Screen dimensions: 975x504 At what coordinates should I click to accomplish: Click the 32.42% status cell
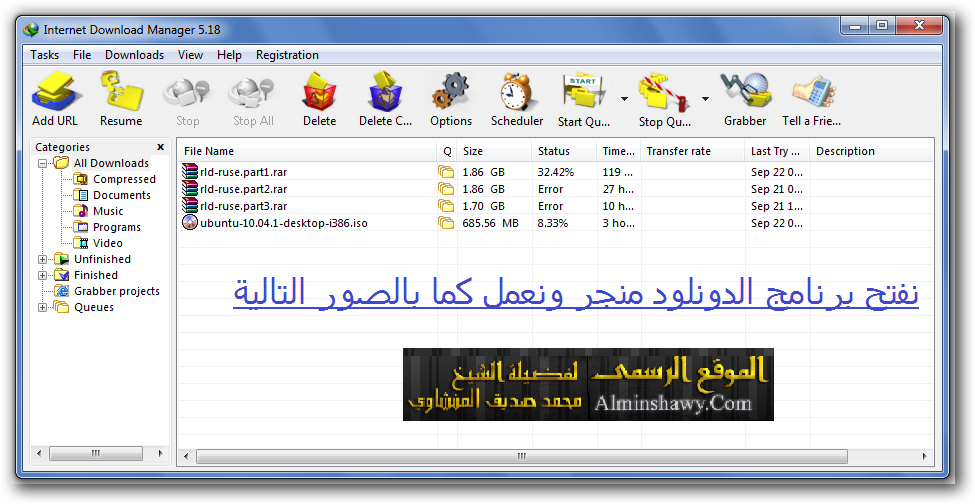point(556,172)
